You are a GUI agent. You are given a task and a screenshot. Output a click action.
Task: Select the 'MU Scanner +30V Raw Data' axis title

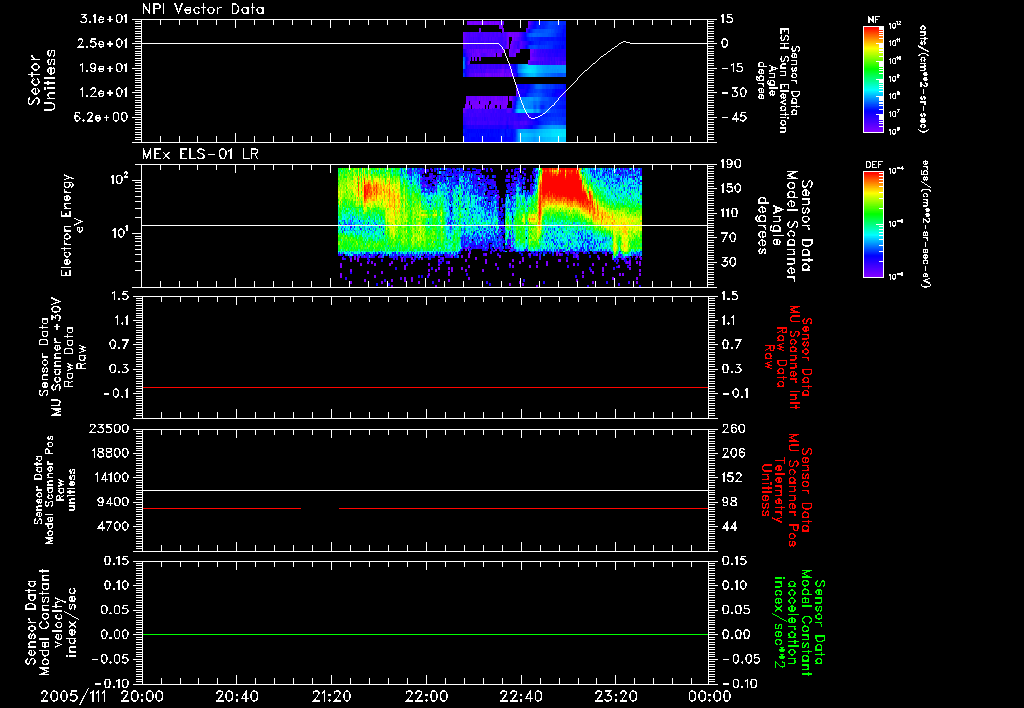click(62, 357)
